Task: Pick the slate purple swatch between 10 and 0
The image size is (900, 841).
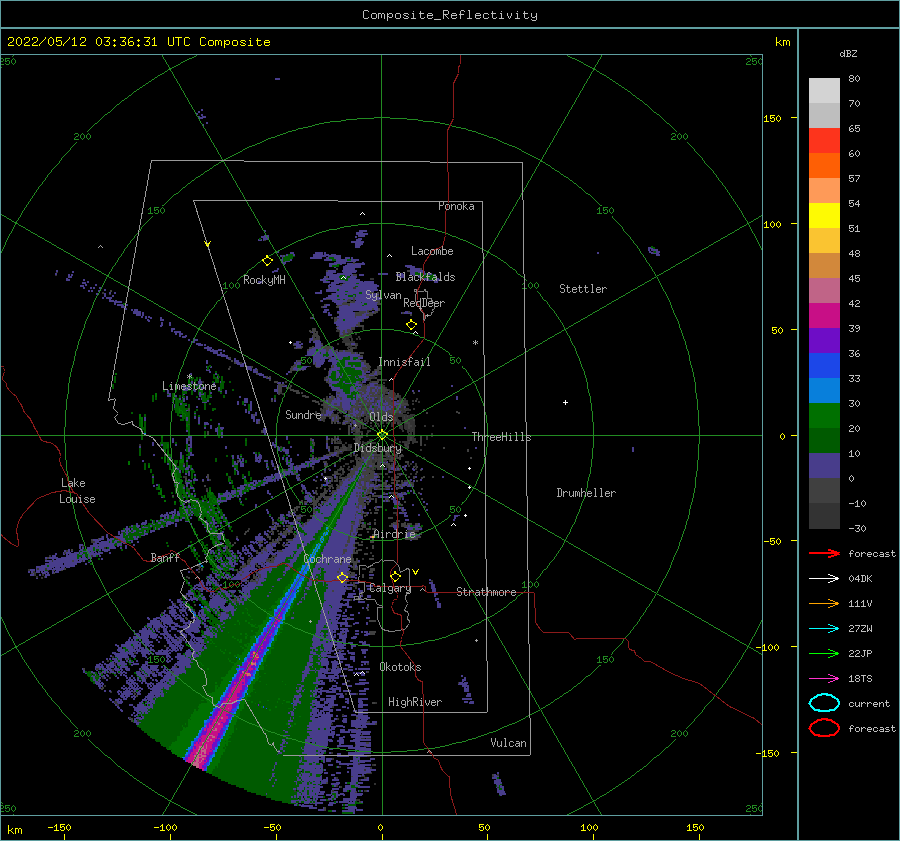Action: [824, 466]
